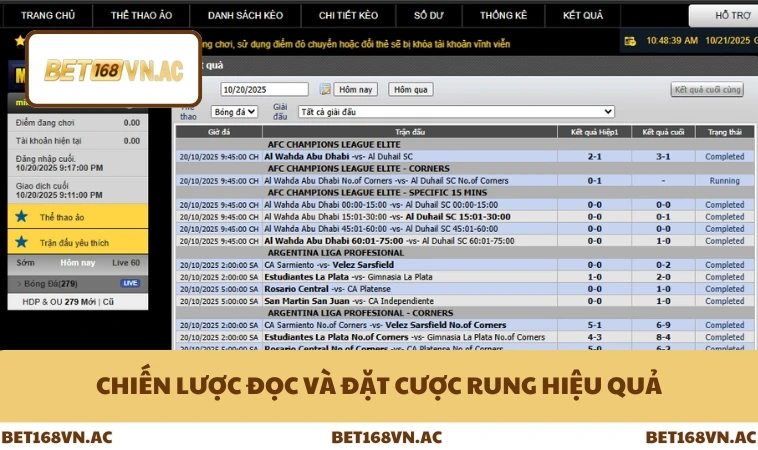Switch to the Live 60 tab
Viewport: 758px width, 450px height.
126,262
